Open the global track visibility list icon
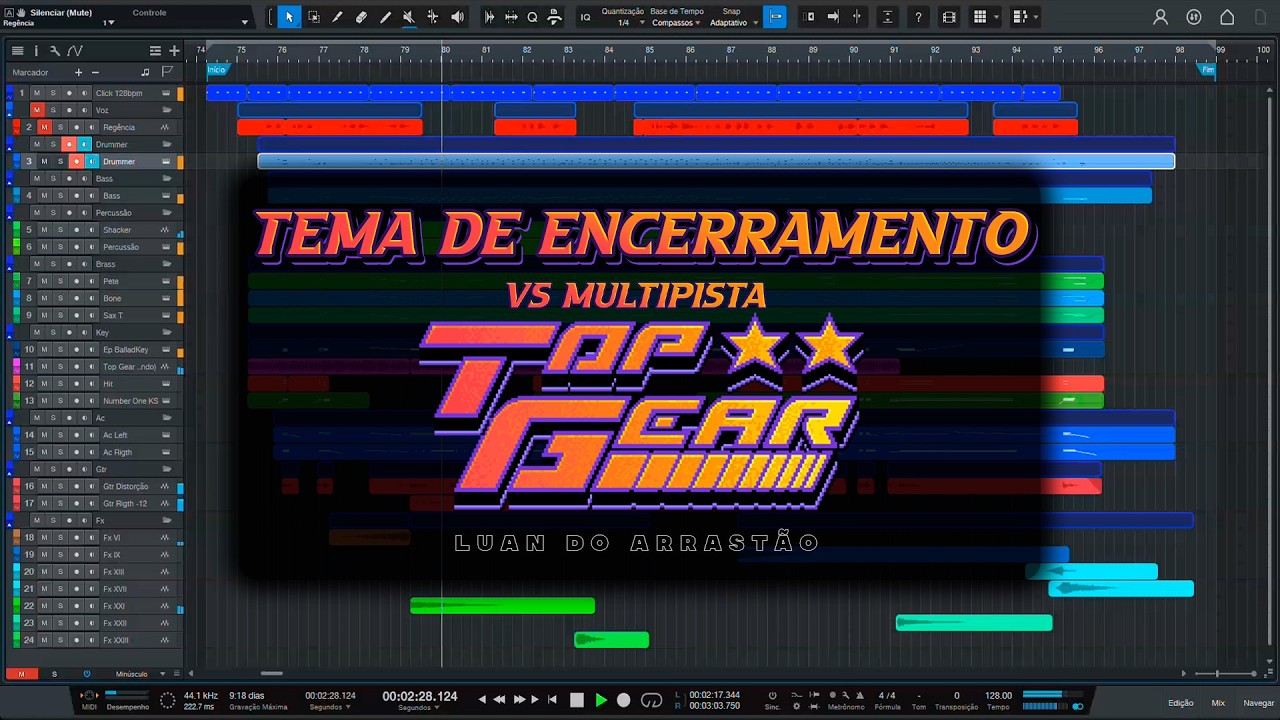The width and height of the screenshot is (1280, 720). coord(155,51)
